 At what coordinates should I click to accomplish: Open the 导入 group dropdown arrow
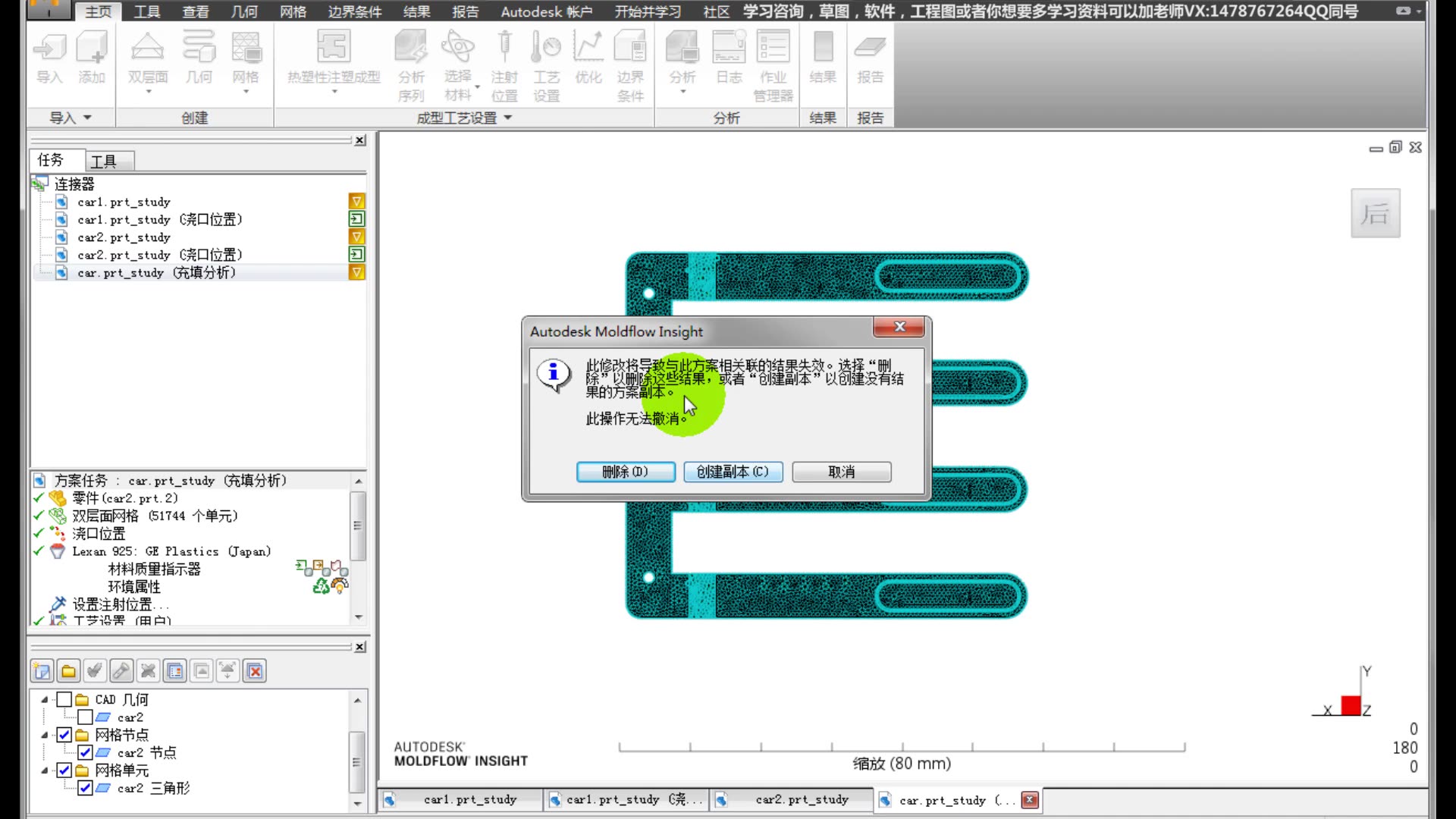click(x=87, y=118)
